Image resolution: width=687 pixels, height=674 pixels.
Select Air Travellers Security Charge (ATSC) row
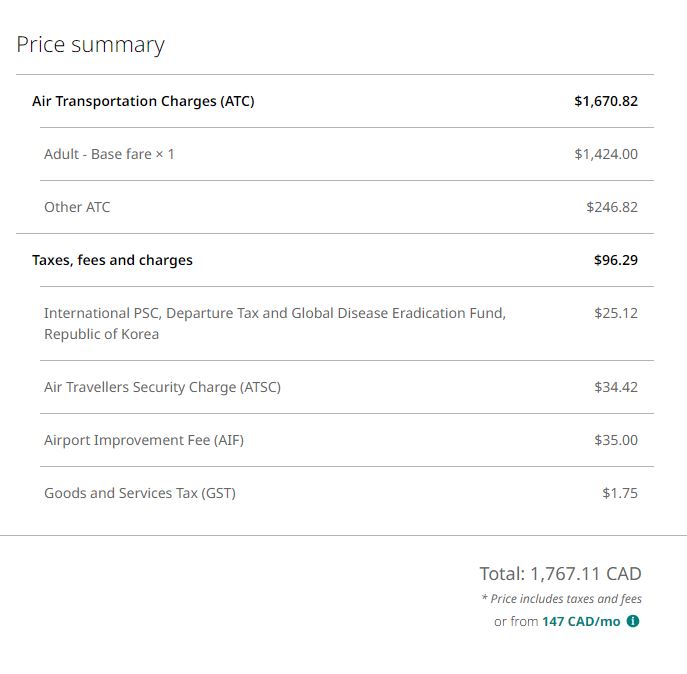[x=162, y=387]
